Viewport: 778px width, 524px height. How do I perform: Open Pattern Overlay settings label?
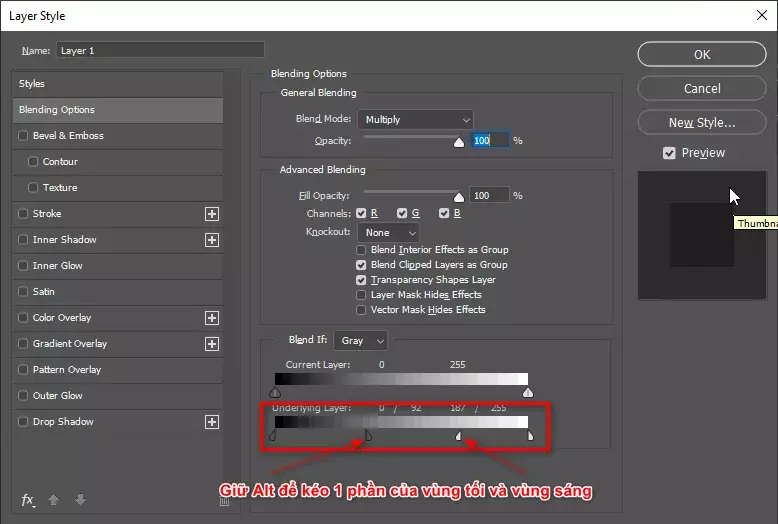(x=67, y=370)
